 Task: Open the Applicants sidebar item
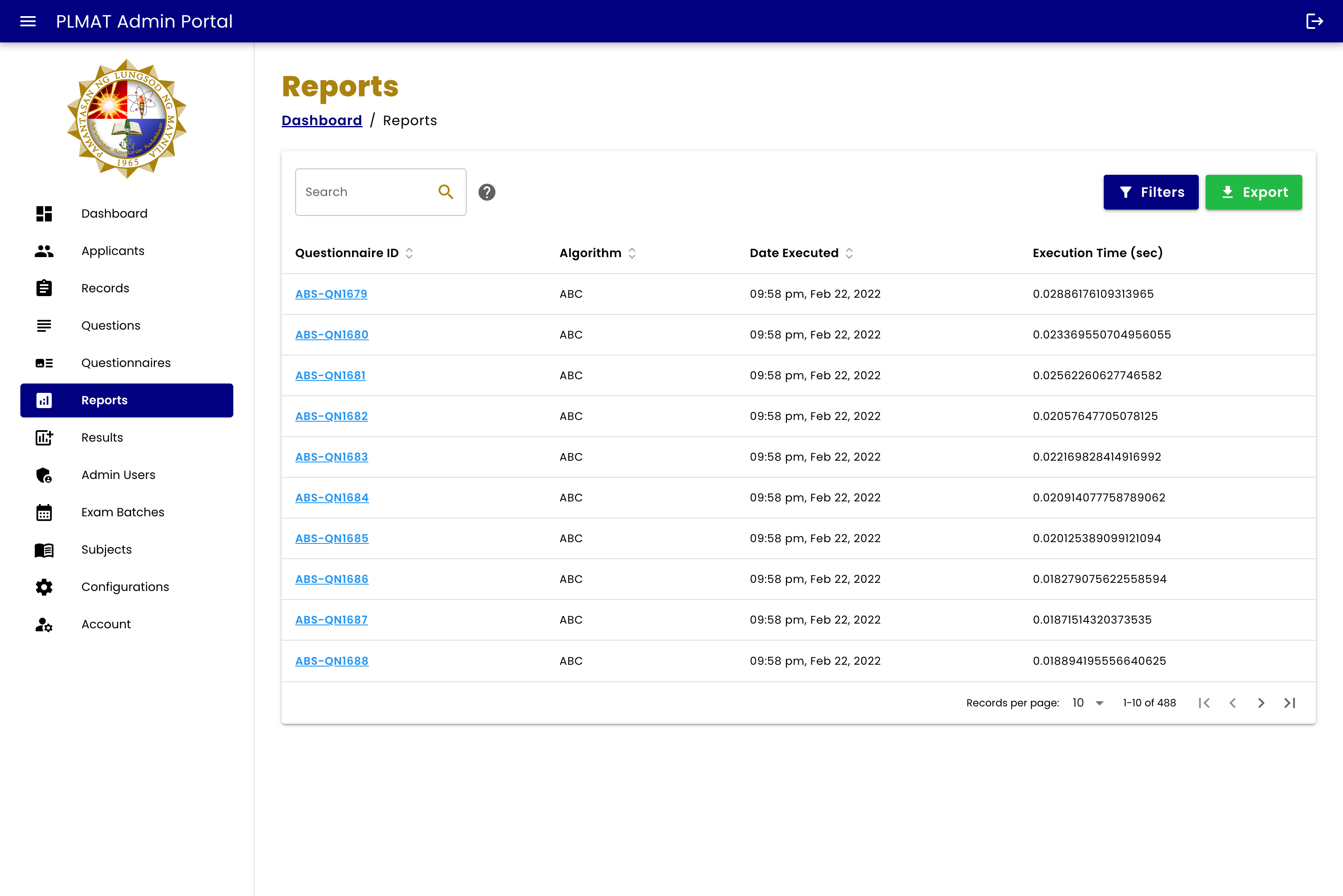coord(112,251)
